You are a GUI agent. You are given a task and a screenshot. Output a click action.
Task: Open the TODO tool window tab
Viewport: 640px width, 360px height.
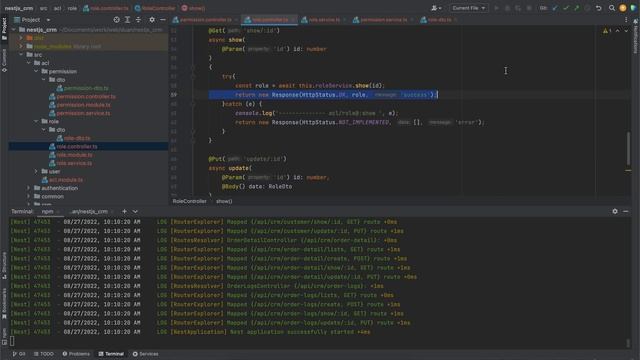click(44, 354)
